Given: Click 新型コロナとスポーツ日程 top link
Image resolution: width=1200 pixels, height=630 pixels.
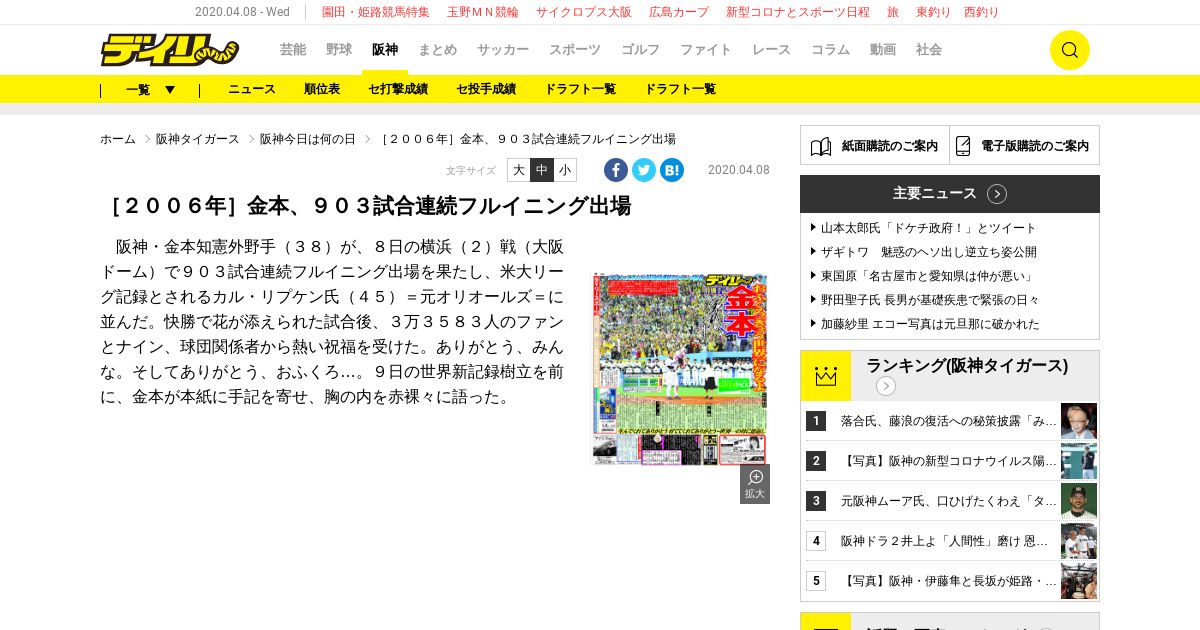Looking at the screenshot, I should [798, 12].
